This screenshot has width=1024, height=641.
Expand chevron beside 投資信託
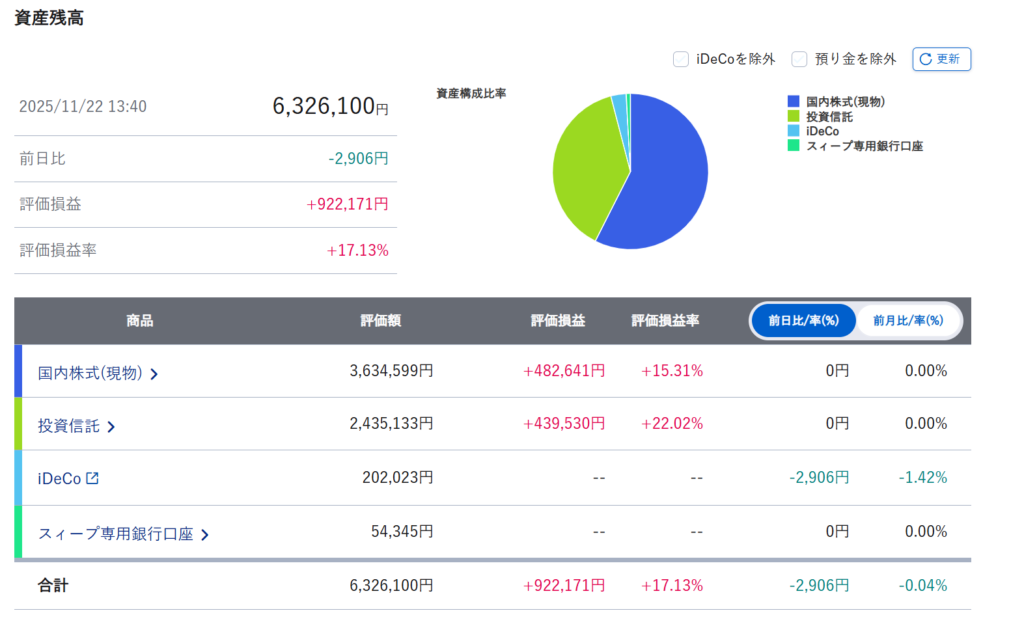coord(111,427)
